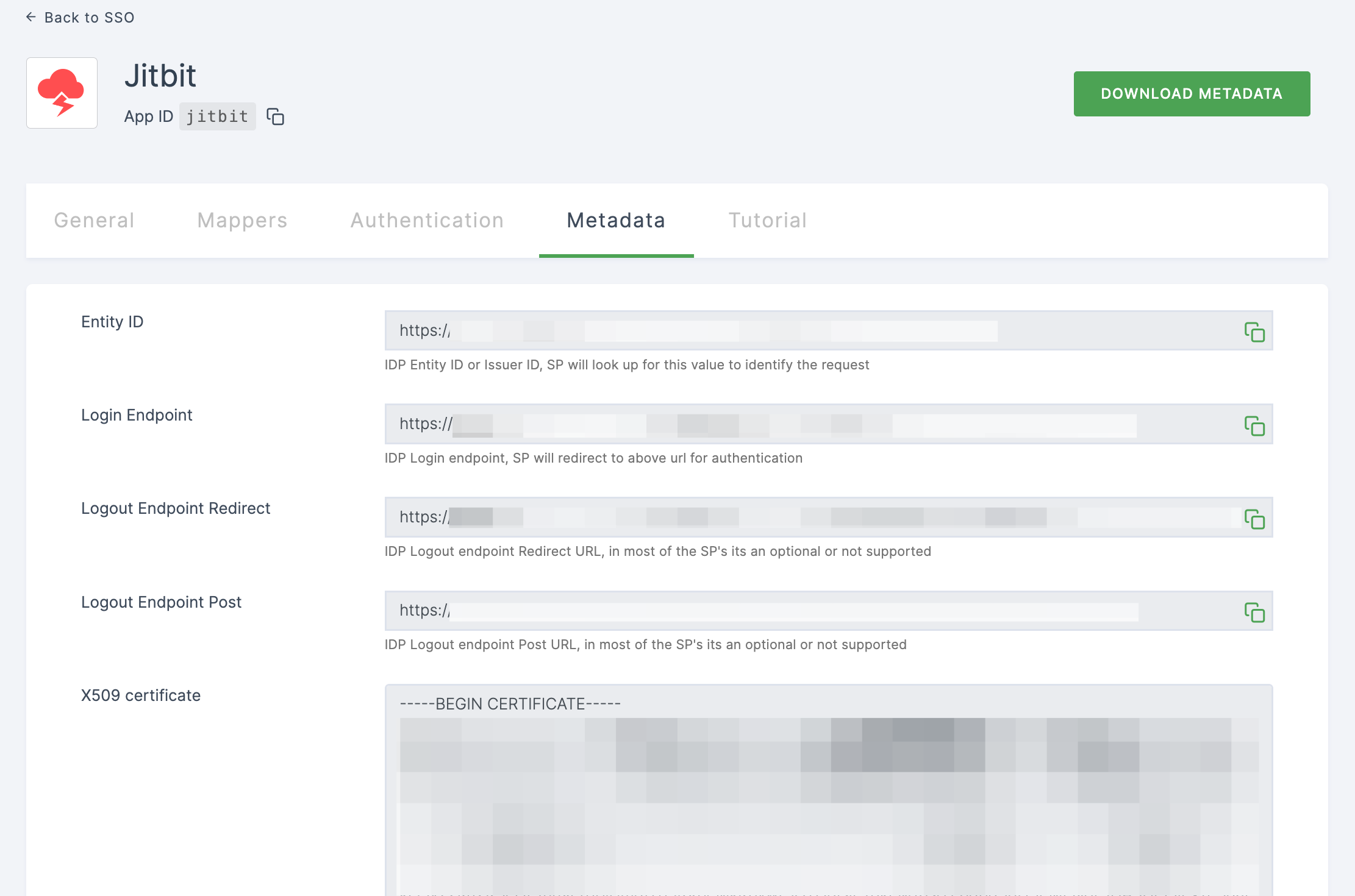
Task: Open the Mappers tab
Action: pos(242,220)
